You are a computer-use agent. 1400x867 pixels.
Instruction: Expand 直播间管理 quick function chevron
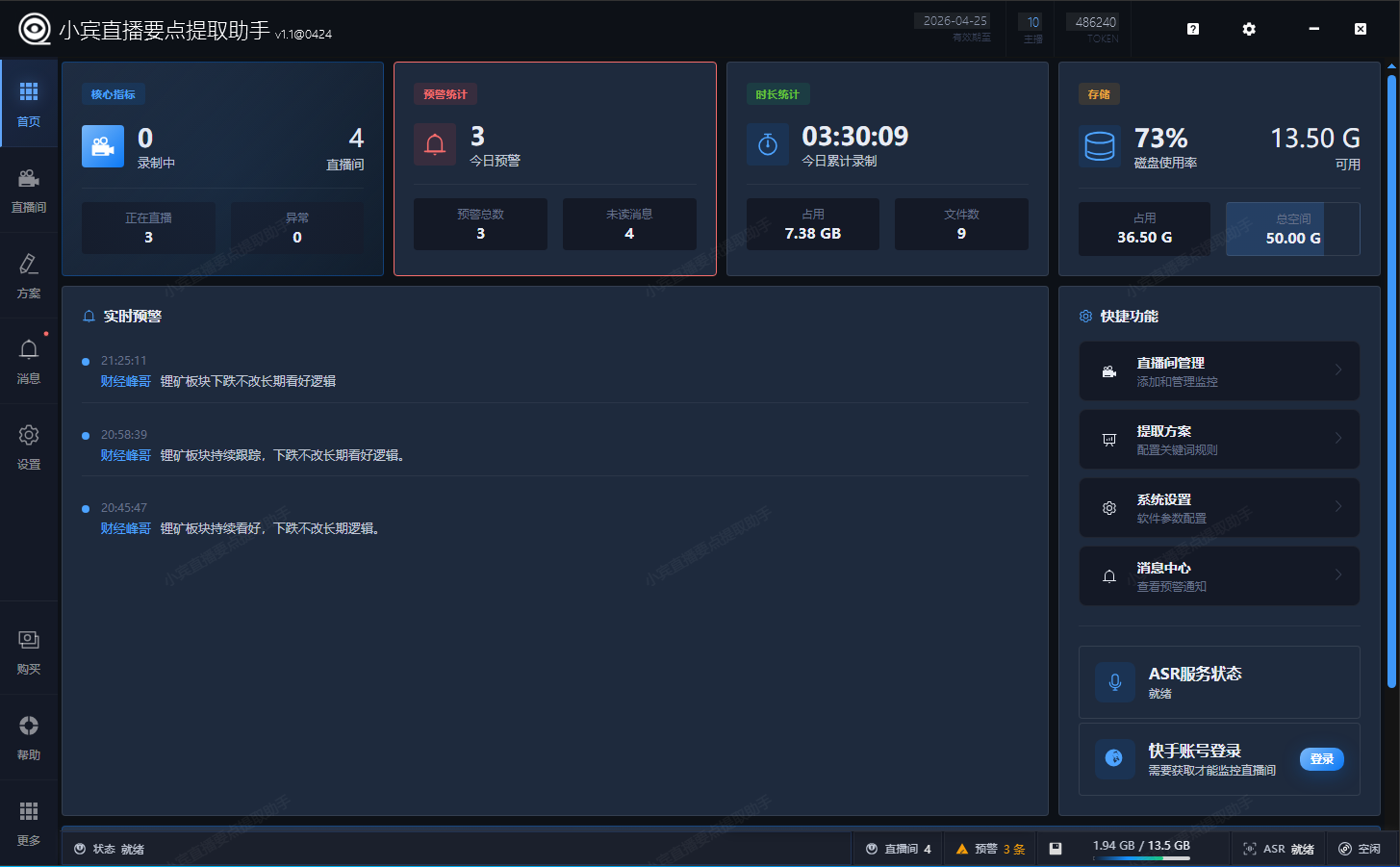click(x=1337, y=370)
